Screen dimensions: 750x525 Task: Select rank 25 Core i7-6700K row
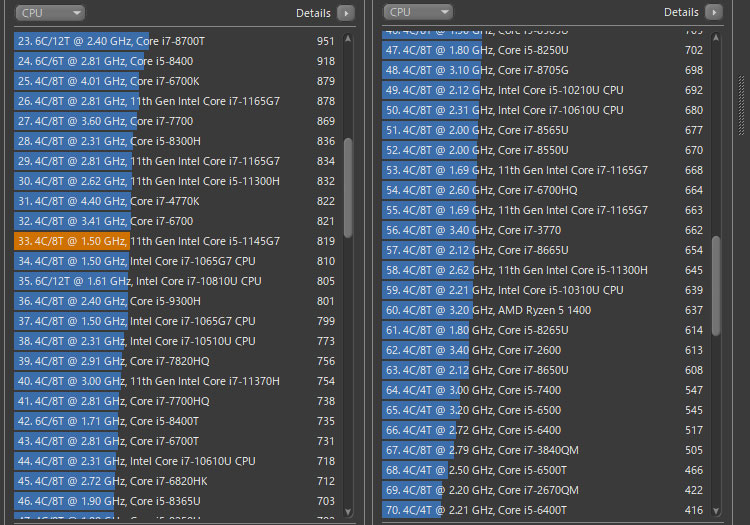click(x=175, y=81)
